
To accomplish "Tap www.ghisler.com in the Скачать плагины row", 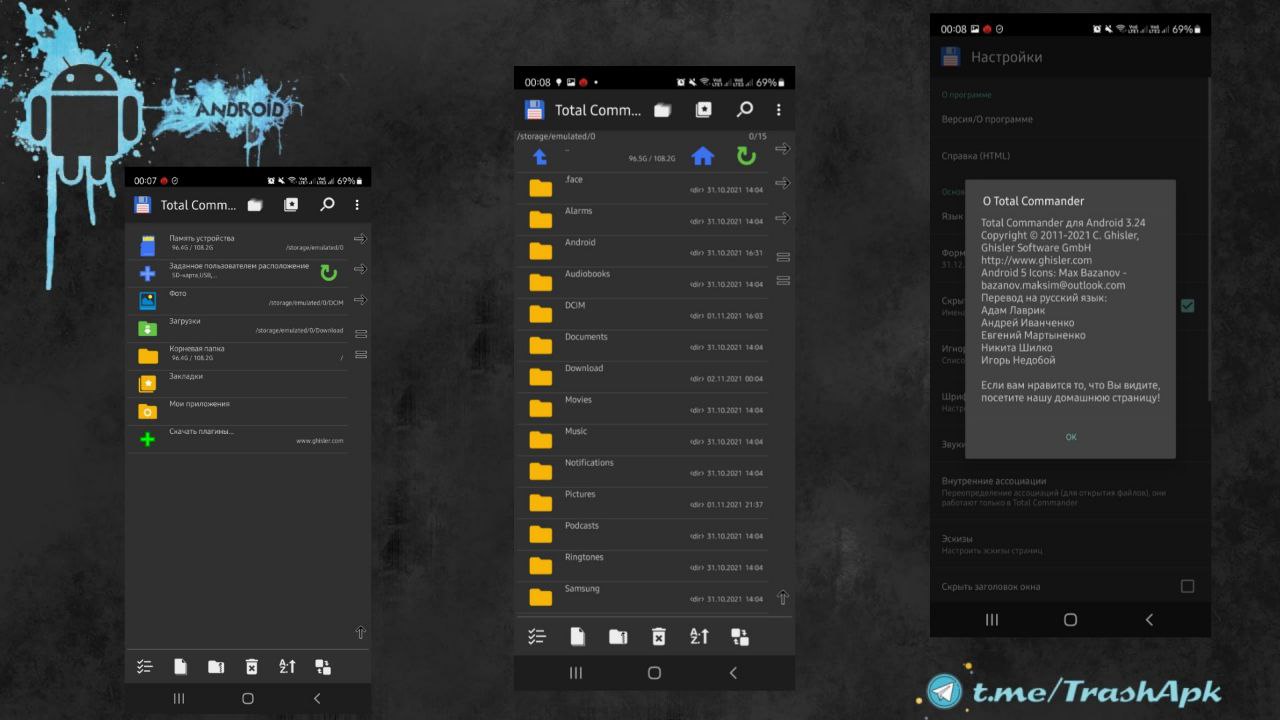I will pyautogui.click(x=320, y=441).
